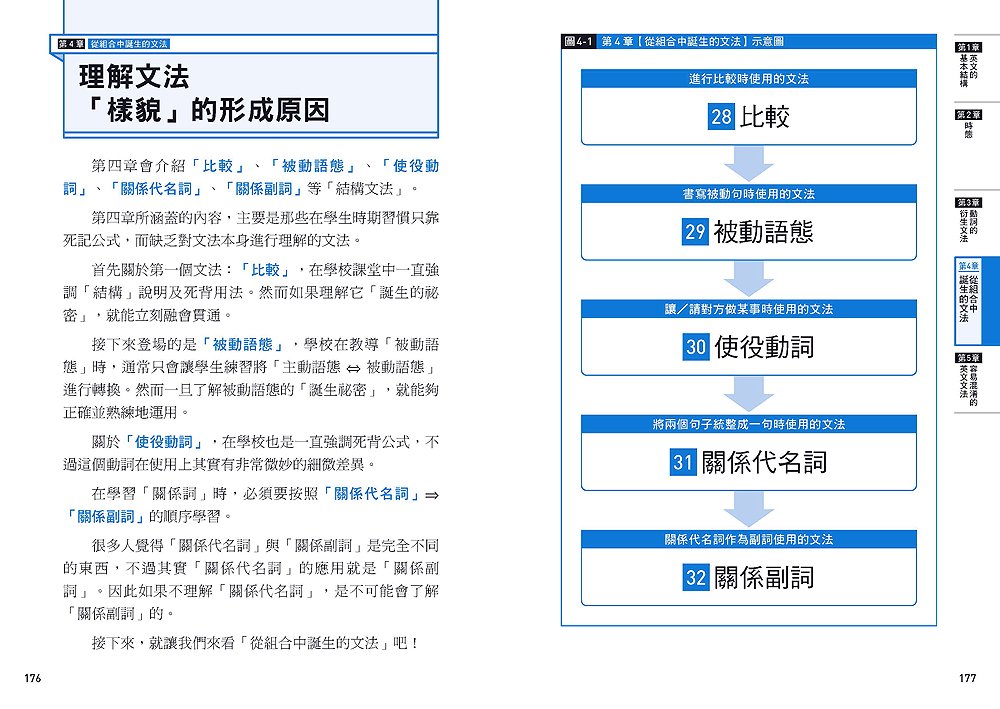This screenshot has height=709, width=1000.
Task: Click the 進行比較時使用的文法 box header
Action: (x=749, y=79)
